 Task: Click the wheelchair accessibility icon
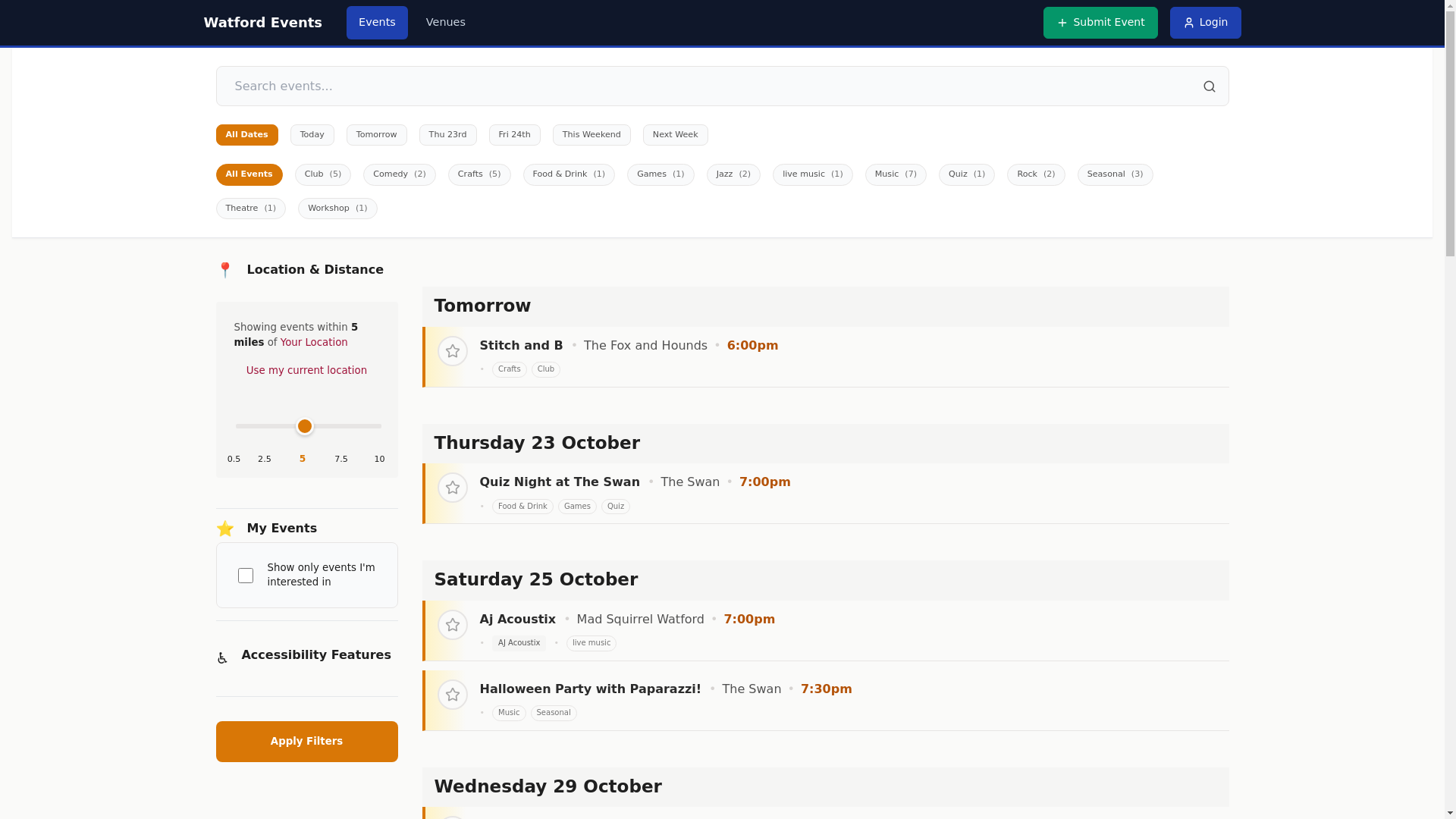click(x=222, y=657)
